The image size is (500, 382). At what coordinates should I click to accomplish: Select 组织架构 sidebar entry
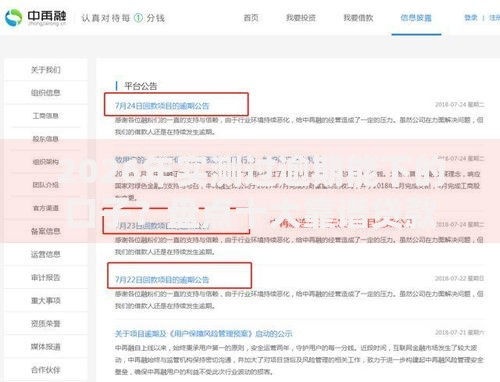(46, 162)
